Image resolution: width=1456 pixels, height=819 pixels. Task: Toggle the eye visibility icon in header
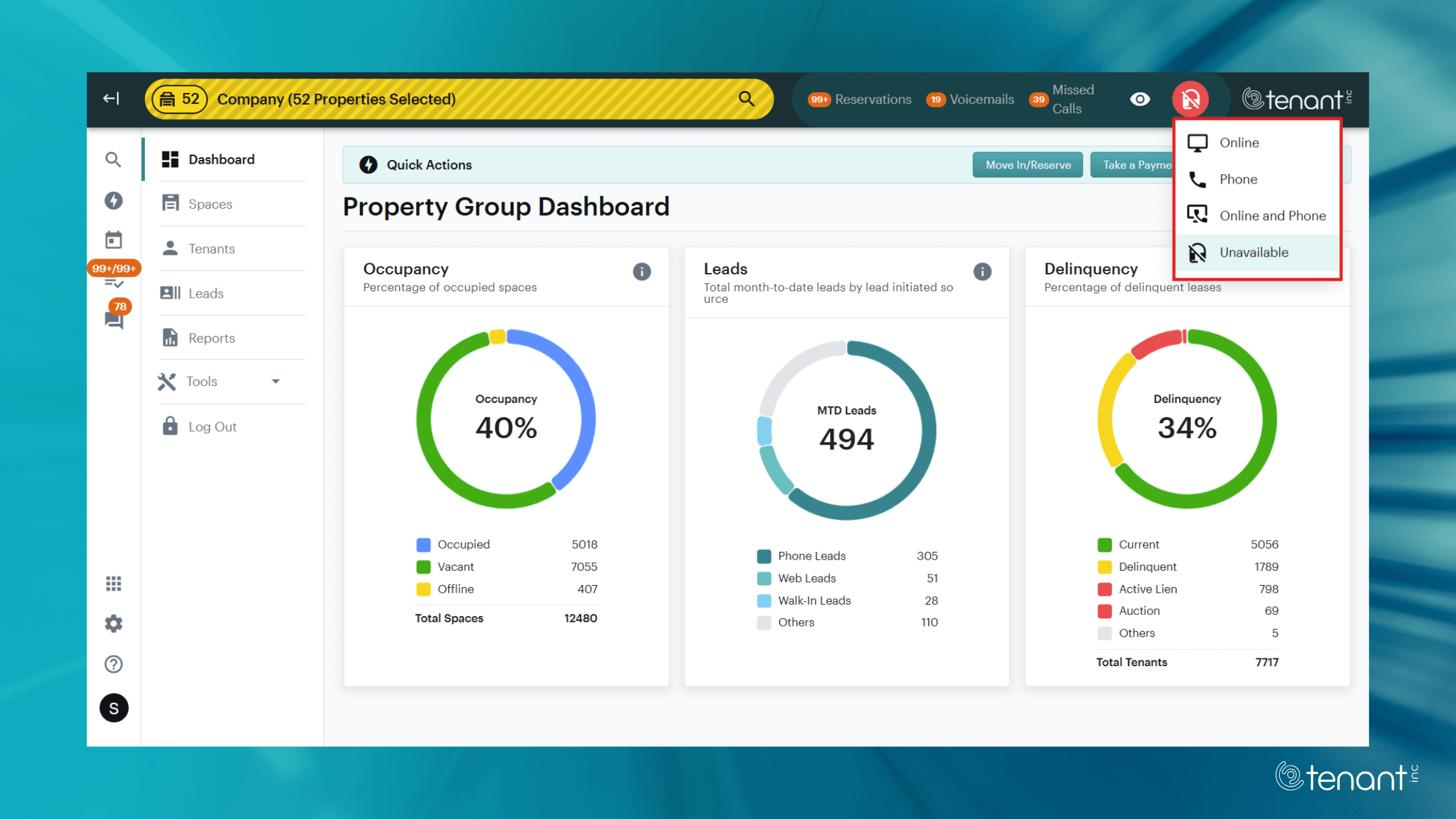pos(1140,99)
